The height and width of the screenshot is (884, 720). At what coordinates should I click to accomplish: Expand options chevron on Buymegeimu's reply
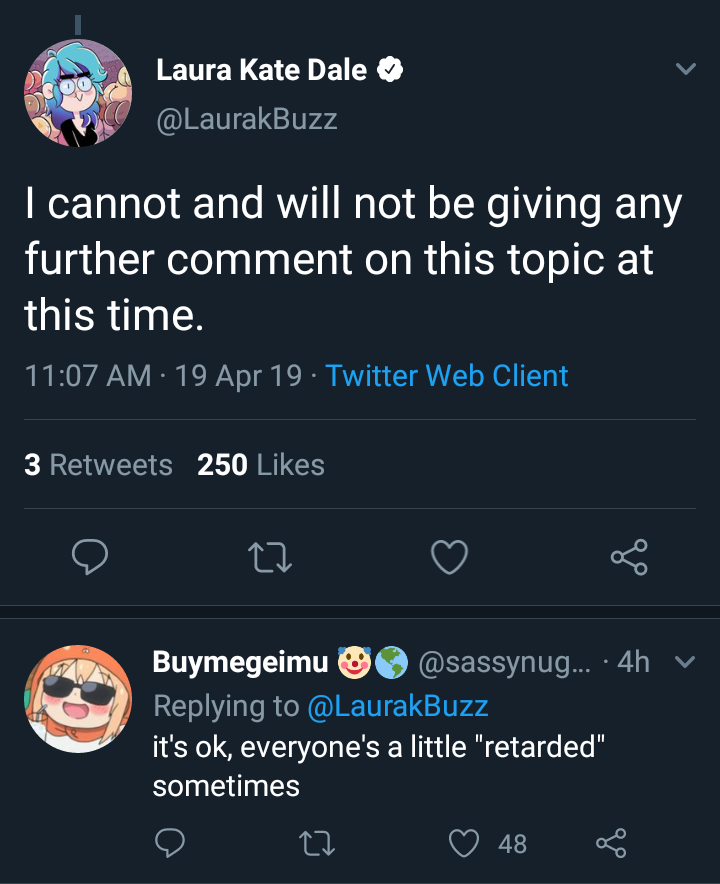point(684,661)
